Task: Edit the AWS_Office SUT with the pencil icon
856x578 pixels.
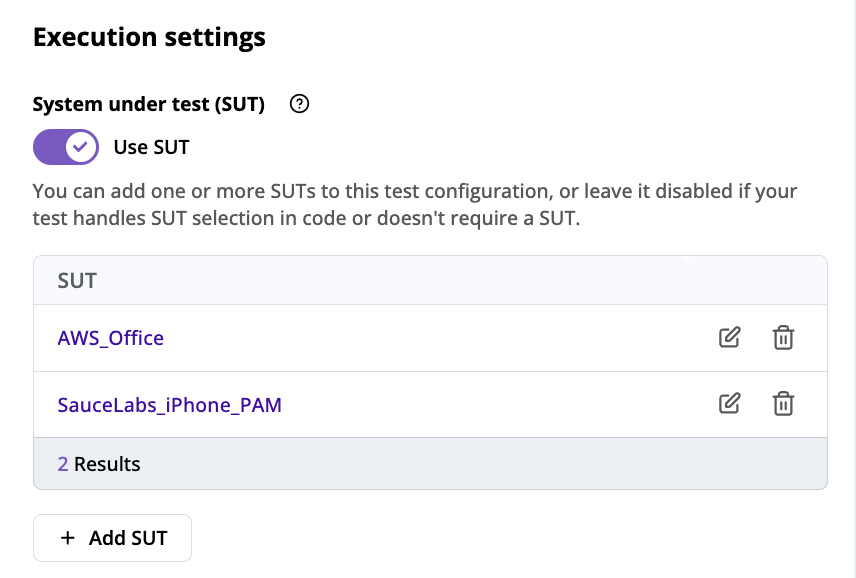Action: [729, 337]
